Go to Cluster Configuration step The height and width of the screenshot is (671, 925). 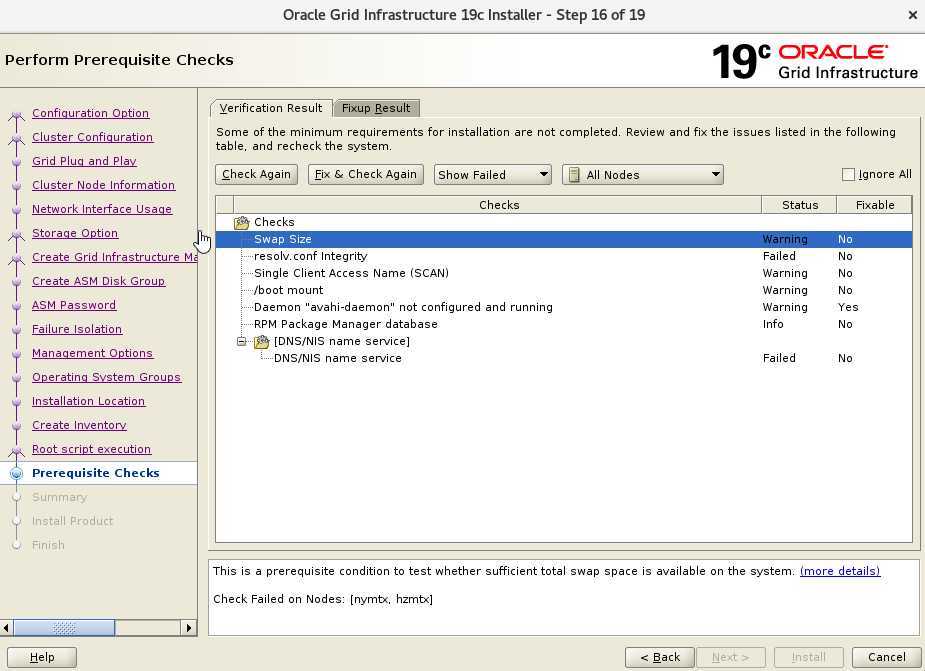tap(93, 137)
